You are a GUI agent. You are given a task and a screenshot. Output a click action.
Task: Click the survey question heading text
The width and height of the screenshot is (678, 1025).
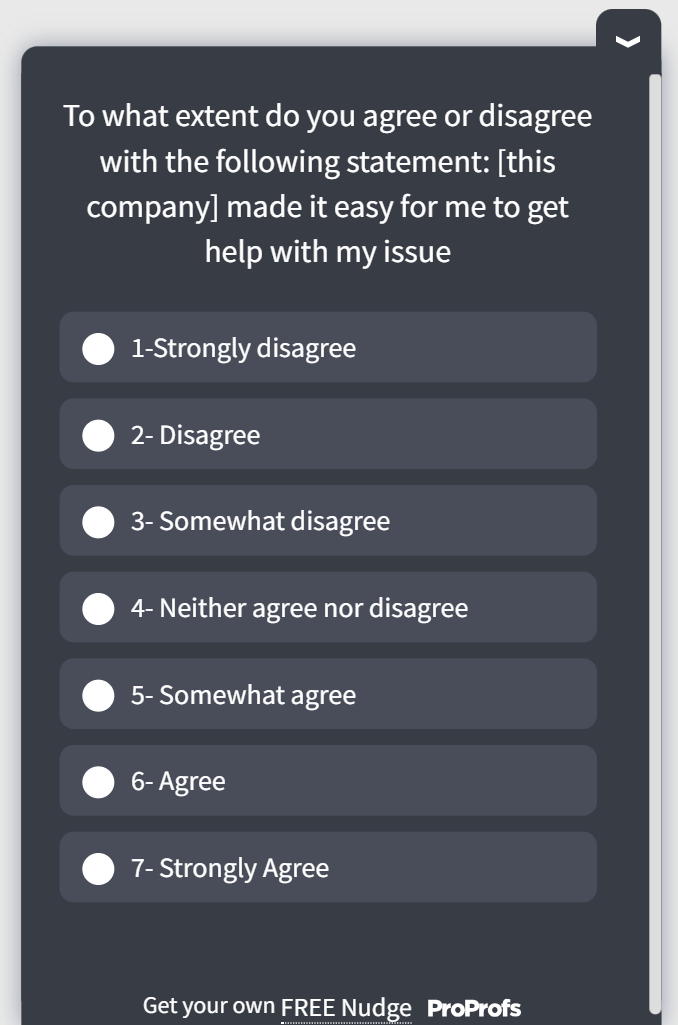tap(328, 184)
